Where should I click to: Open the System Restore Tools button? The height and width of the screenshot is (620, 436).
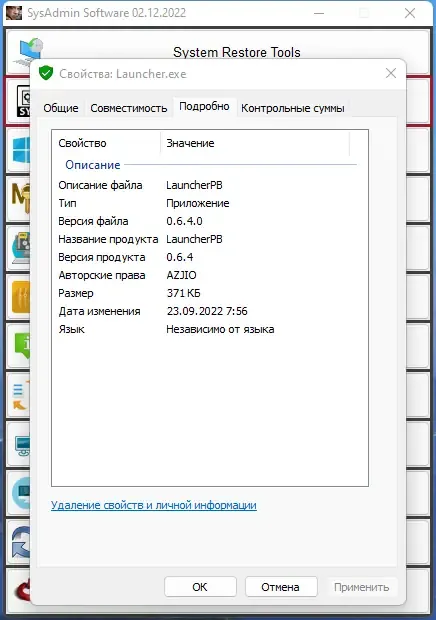point(218,51)
